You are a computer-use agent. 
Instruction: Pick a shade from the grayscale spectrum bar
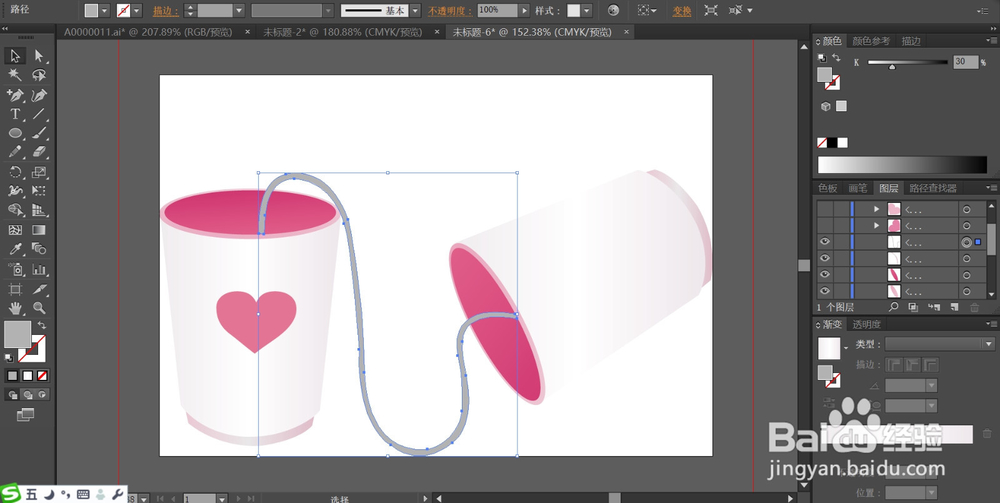coord(902,164)
